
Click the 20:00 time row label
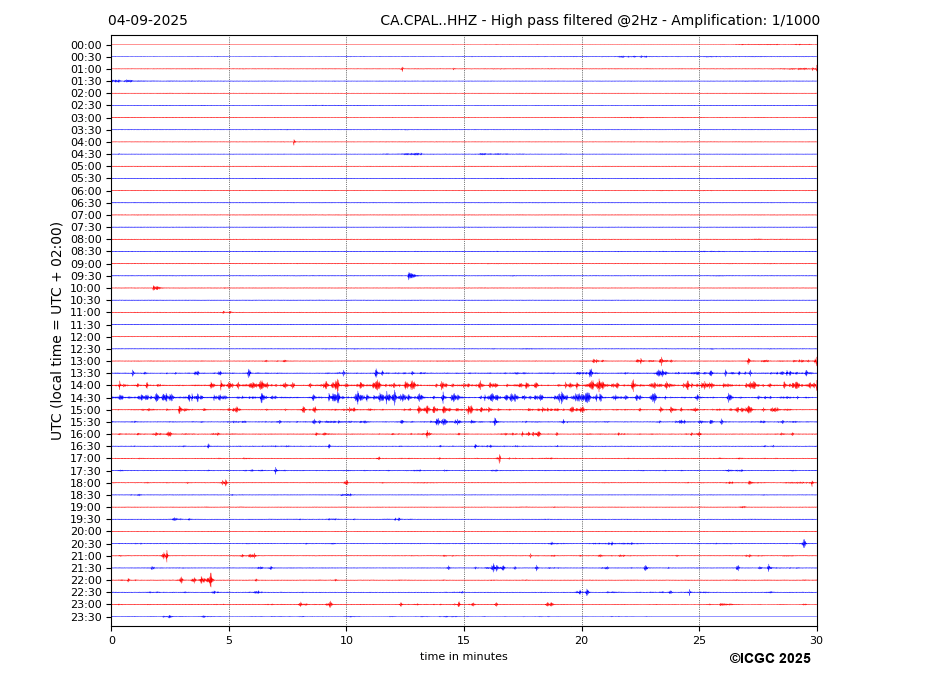[x=86, y=532]
